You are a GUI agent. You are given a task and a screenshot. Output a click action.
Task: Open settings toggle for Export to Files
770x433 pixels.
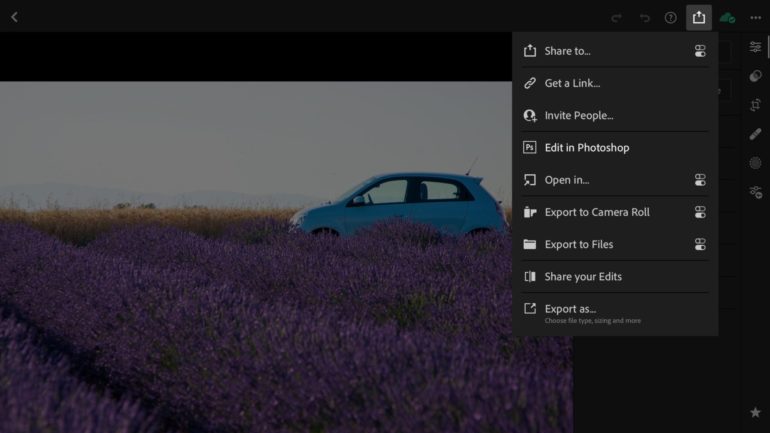coord(700,244)
